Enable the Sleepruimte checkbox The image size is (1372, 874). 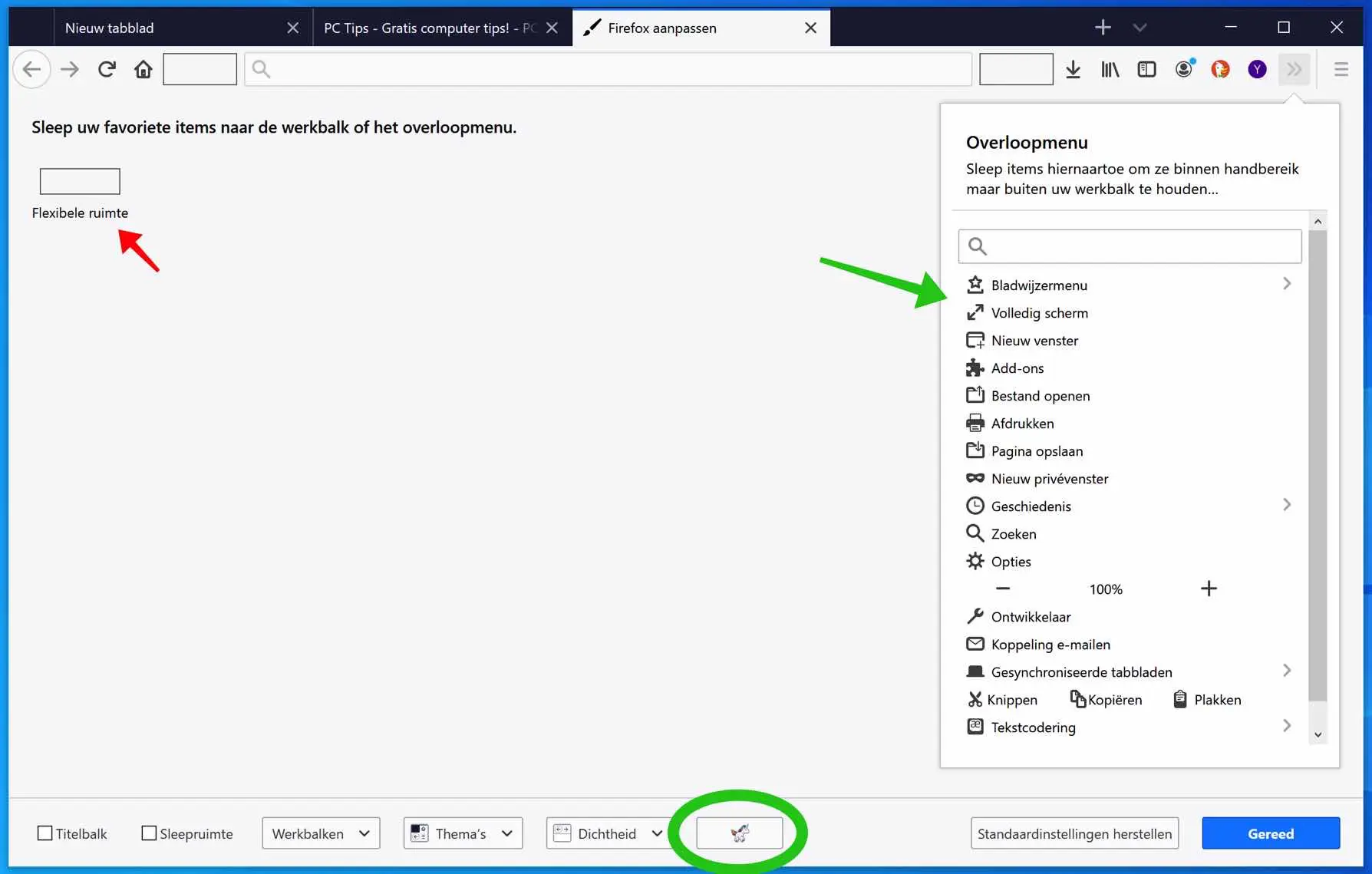[149, 833]
